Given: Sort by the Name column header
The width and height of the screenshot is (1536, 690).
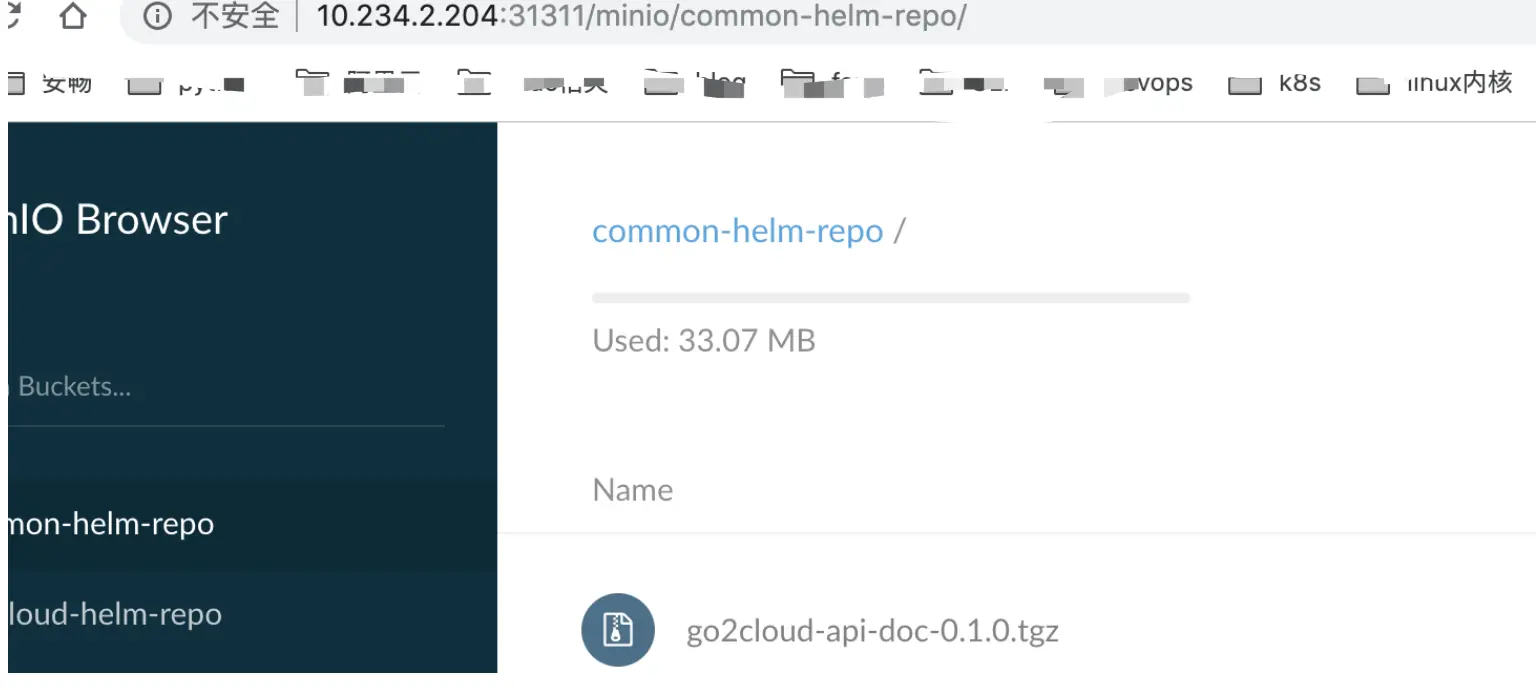Looking at the screenshot, I should pyautogui.click(x=633, y=490).
